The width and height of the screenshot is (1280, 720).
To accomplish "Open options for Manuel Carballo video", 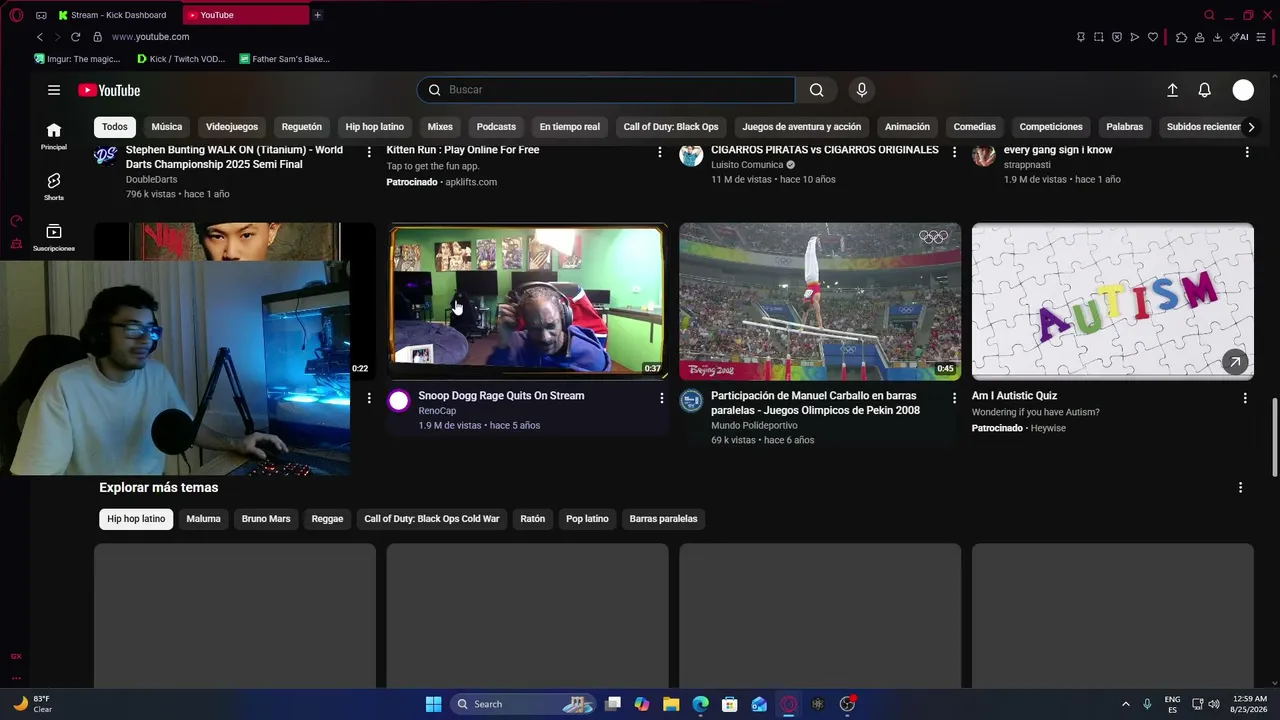I will [954, 398].
